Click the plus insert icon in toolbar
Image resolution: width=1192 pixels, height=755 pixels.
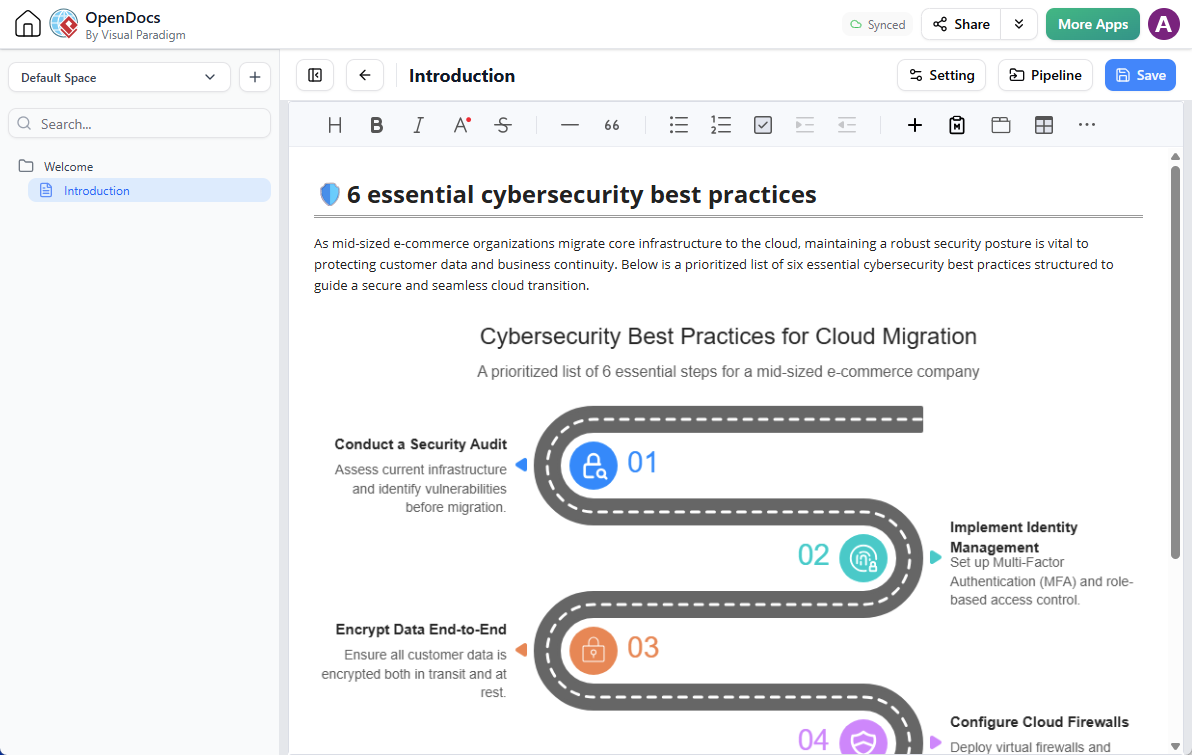[915, 125]
